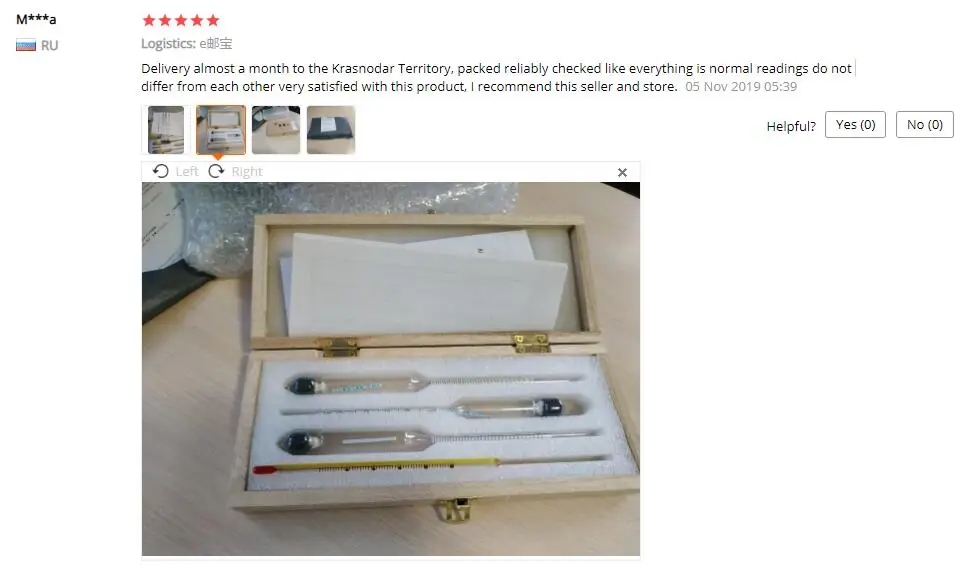The width and height of the screenshot is (966, 569).
Task: Click the first red rating star
Action: 148,20
